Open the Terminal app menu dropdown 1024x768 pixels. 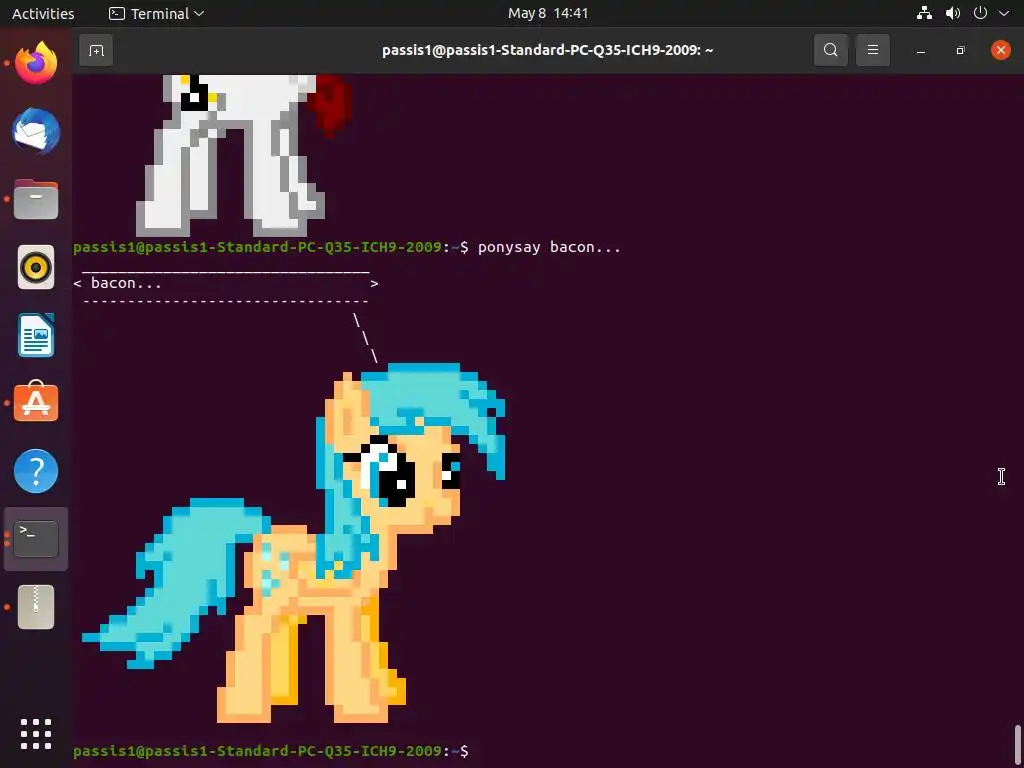coord(157,13)
